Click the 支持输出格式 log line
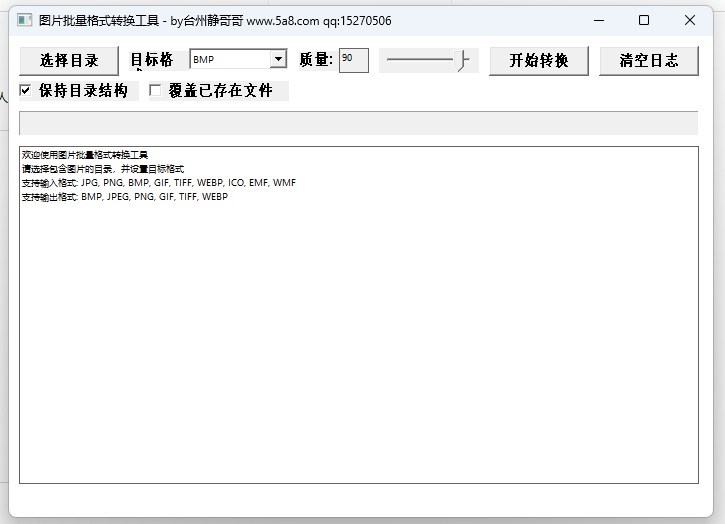The height and width of the screenshot is (524, 725). pyautogui.click(x=125, y=197)
